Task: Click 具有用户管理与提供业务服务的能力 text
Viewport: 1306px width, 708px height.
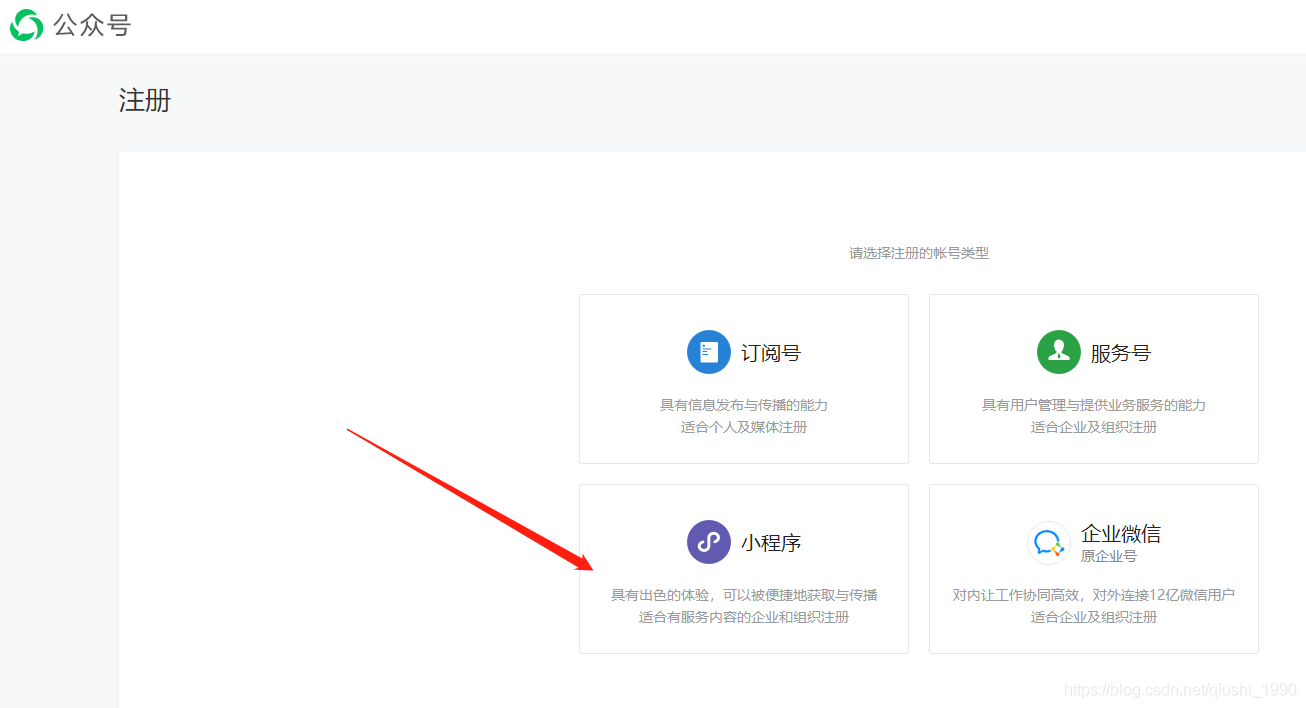Action: 1093,404
